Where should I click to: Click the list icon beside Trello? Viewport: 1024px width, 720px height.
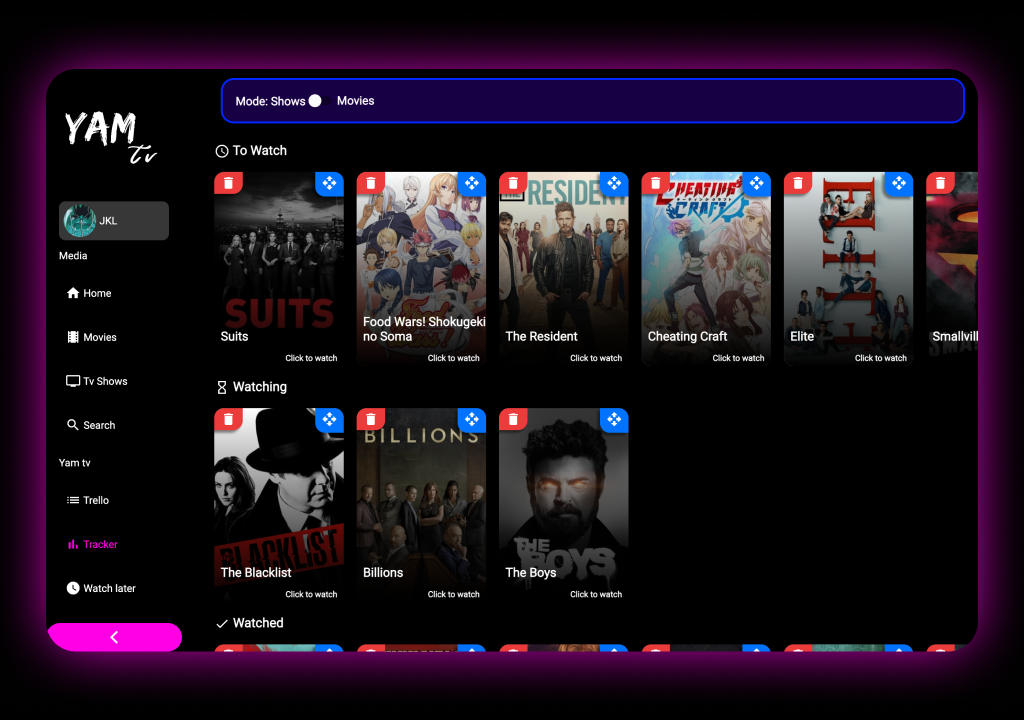pyautogui.click(x=73, y=500)
